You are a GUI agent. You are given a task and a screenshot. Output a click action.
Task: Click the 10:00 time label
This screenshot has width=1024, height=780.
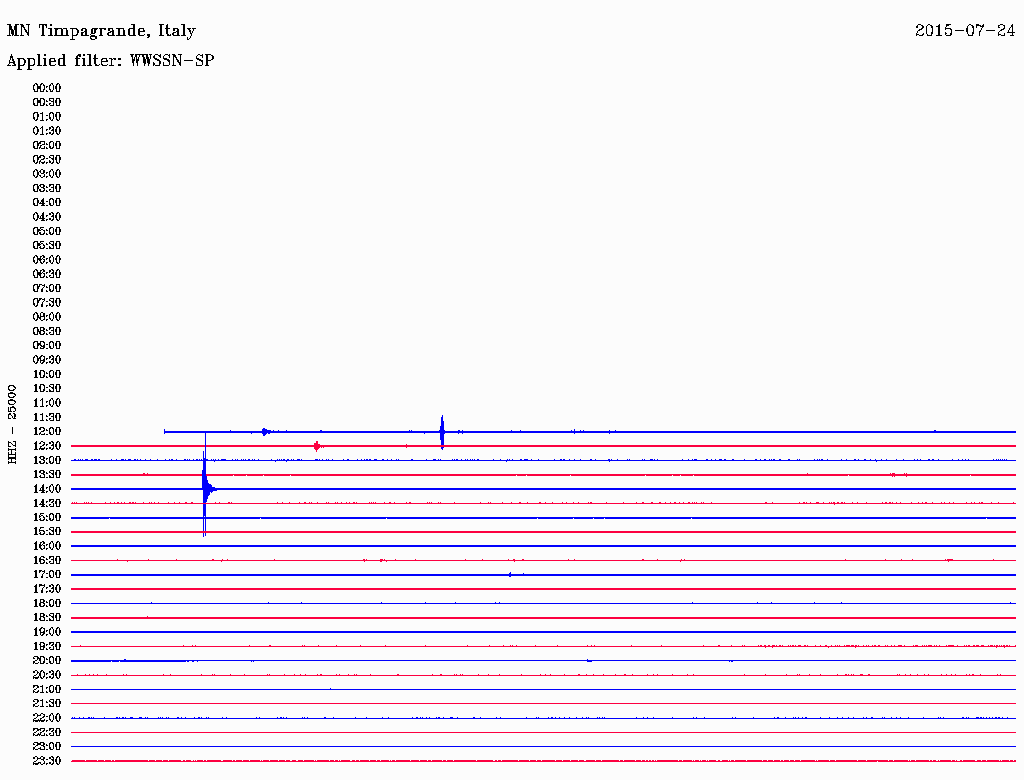click(x=46, y=374)
